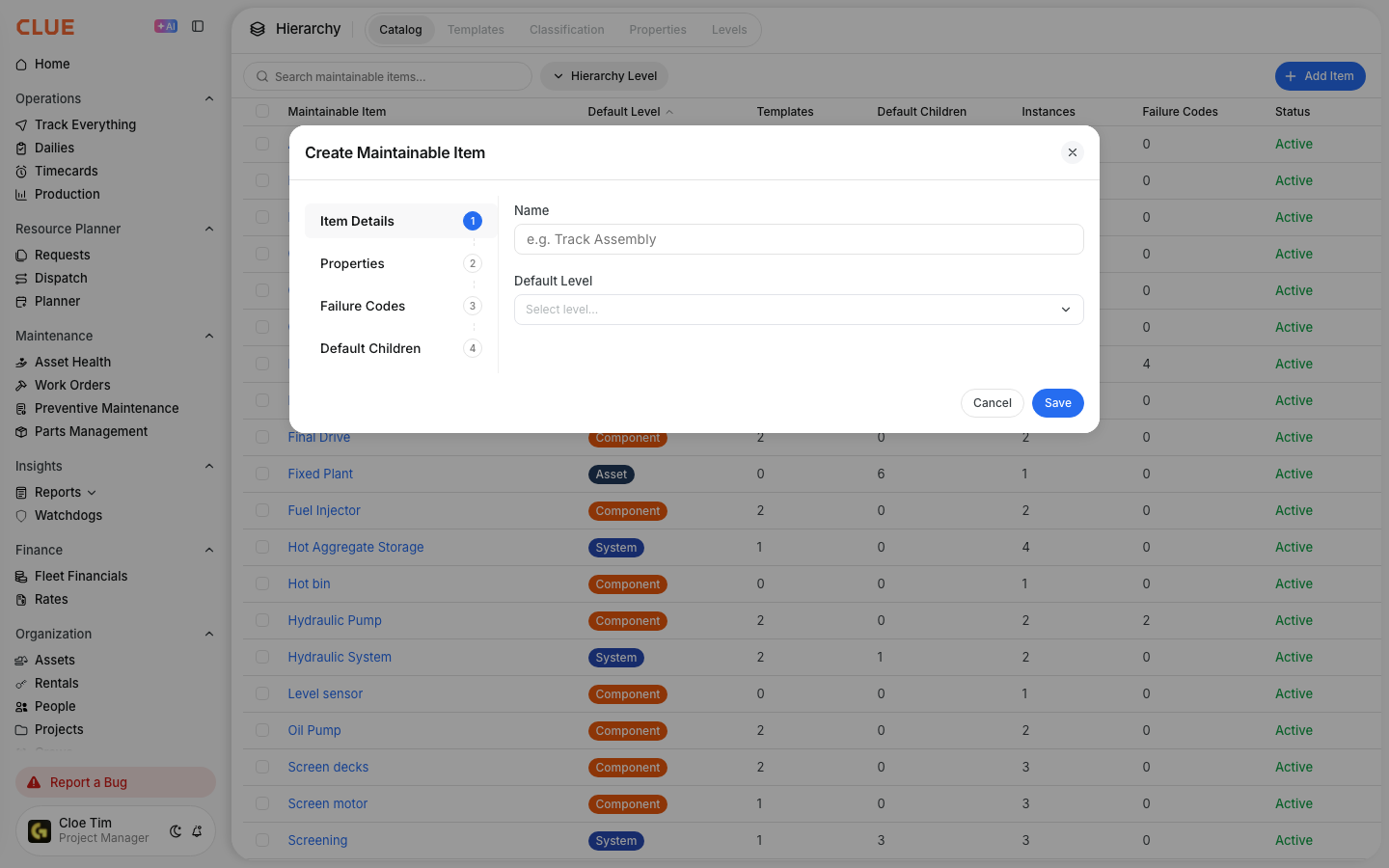Image resolution: width=1389 pixels, height=868 pixels.
Task: Save the new maintainable item
Action: 1058,403
